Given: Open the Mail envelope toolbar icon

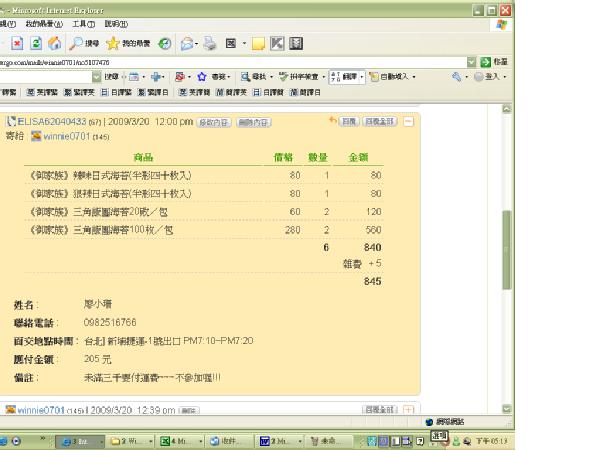Looking at the screenshot, I should click(187, 44).
